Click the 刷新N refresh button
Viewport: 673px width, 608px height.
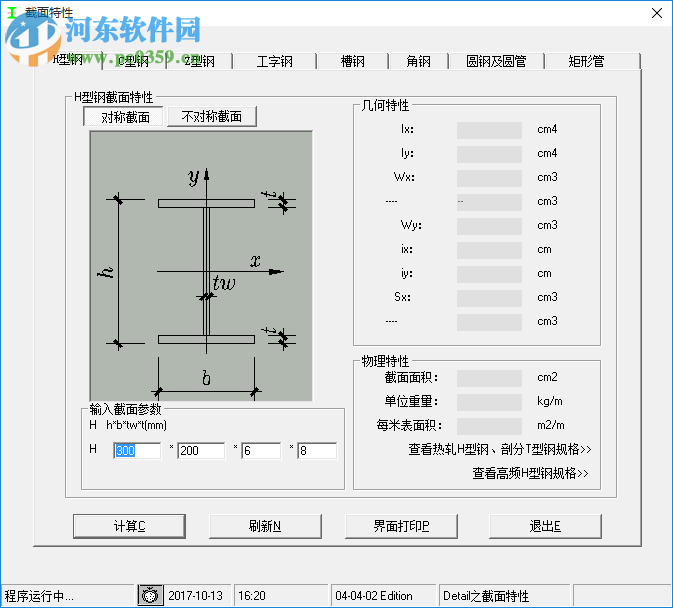pos(265,526)
